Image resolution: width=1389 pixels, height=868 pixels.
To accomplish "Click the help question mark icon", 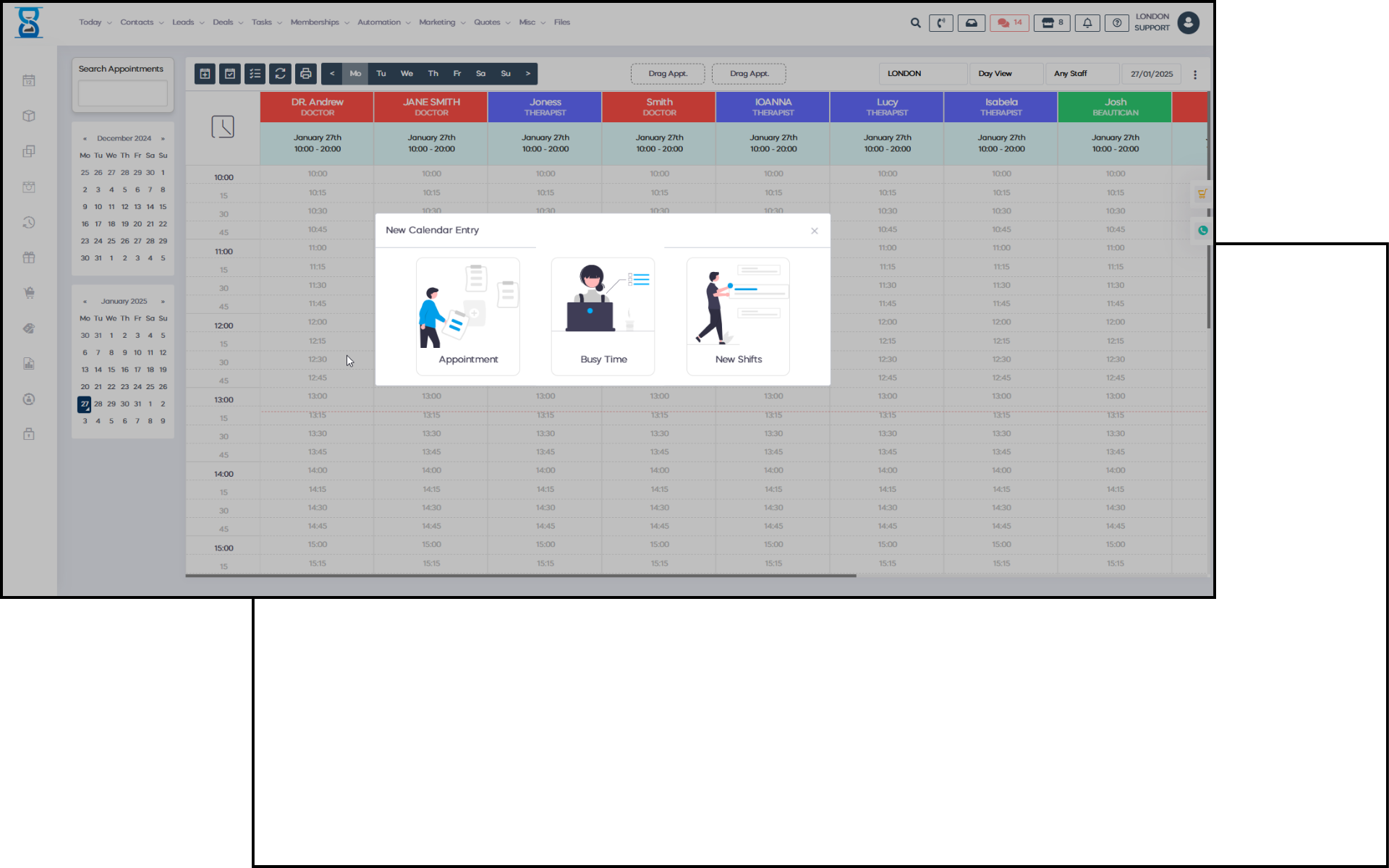I will coord(1117,23).
